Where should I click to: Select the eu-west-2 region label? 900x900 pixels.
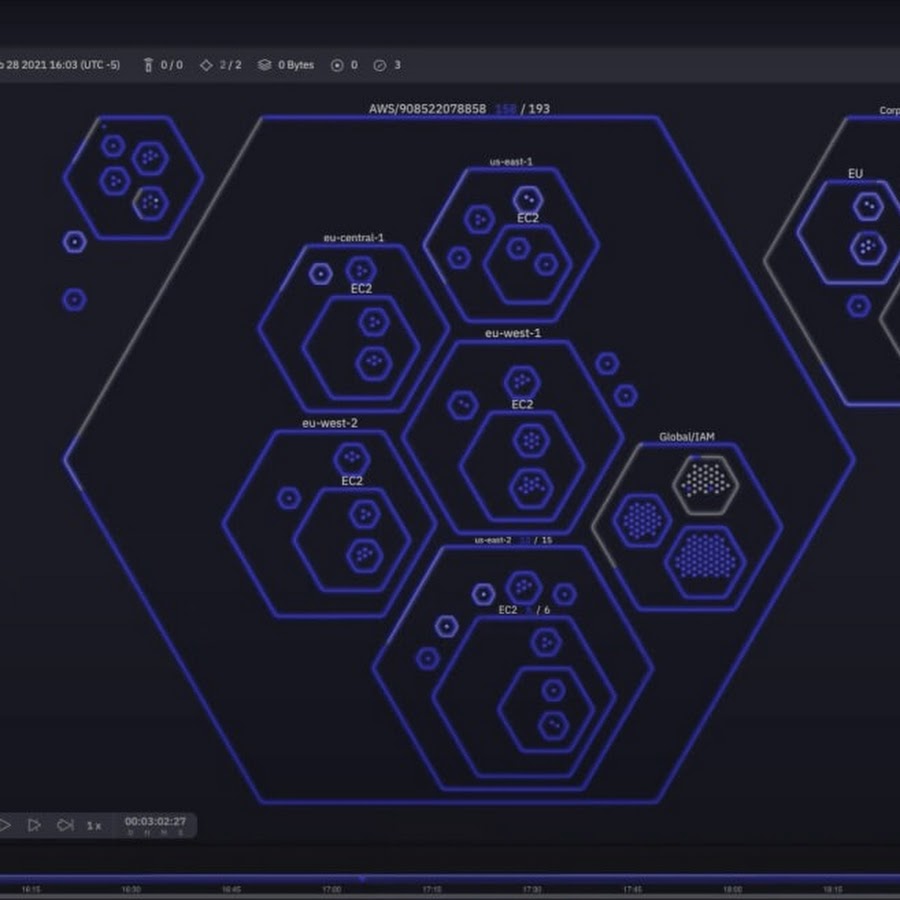tap(329, 423)
